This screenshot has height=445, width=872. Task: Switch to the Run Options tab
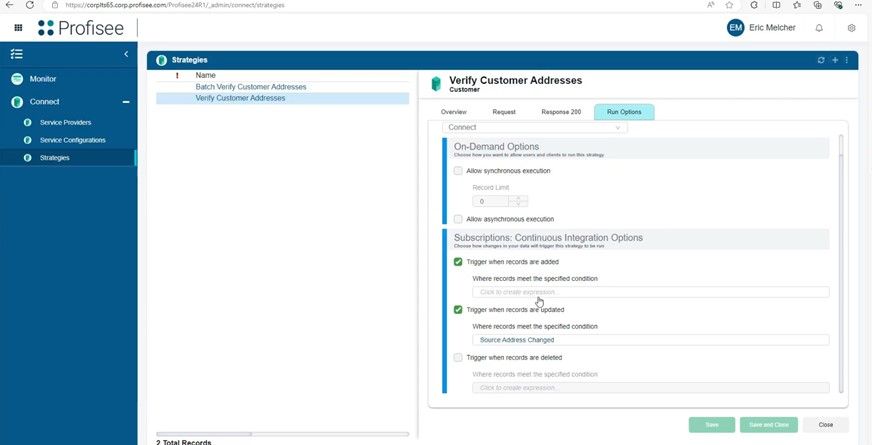click(x=624, y=112)
